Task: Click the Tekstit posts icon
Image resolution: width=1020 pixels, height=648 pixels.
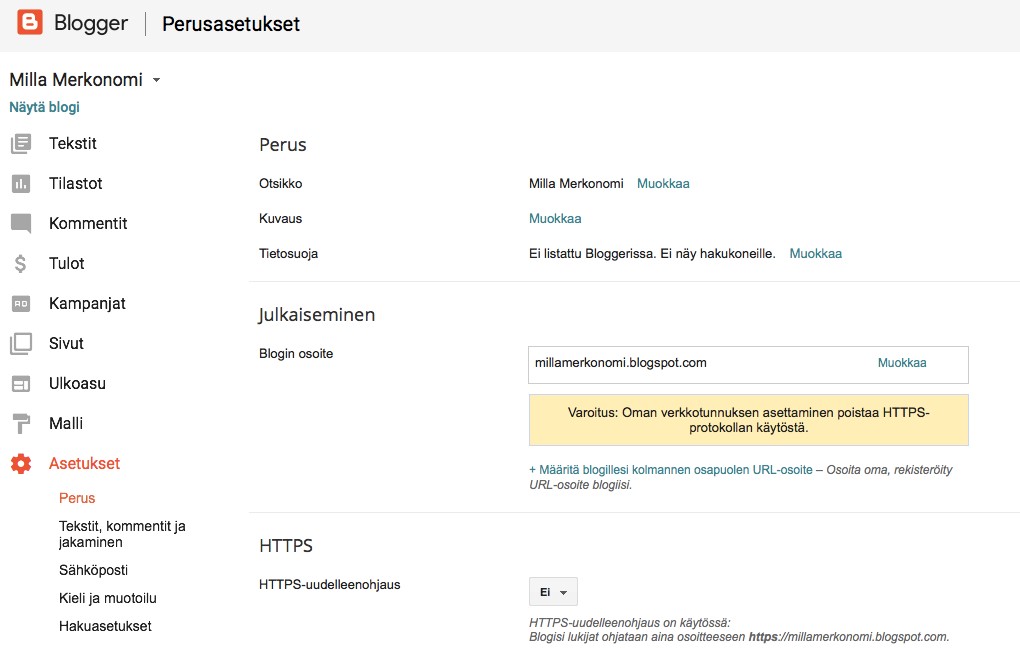Action: 21,144
